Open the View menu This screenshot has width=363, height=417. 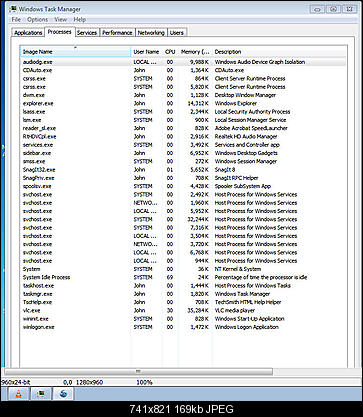tap(61, 20)
